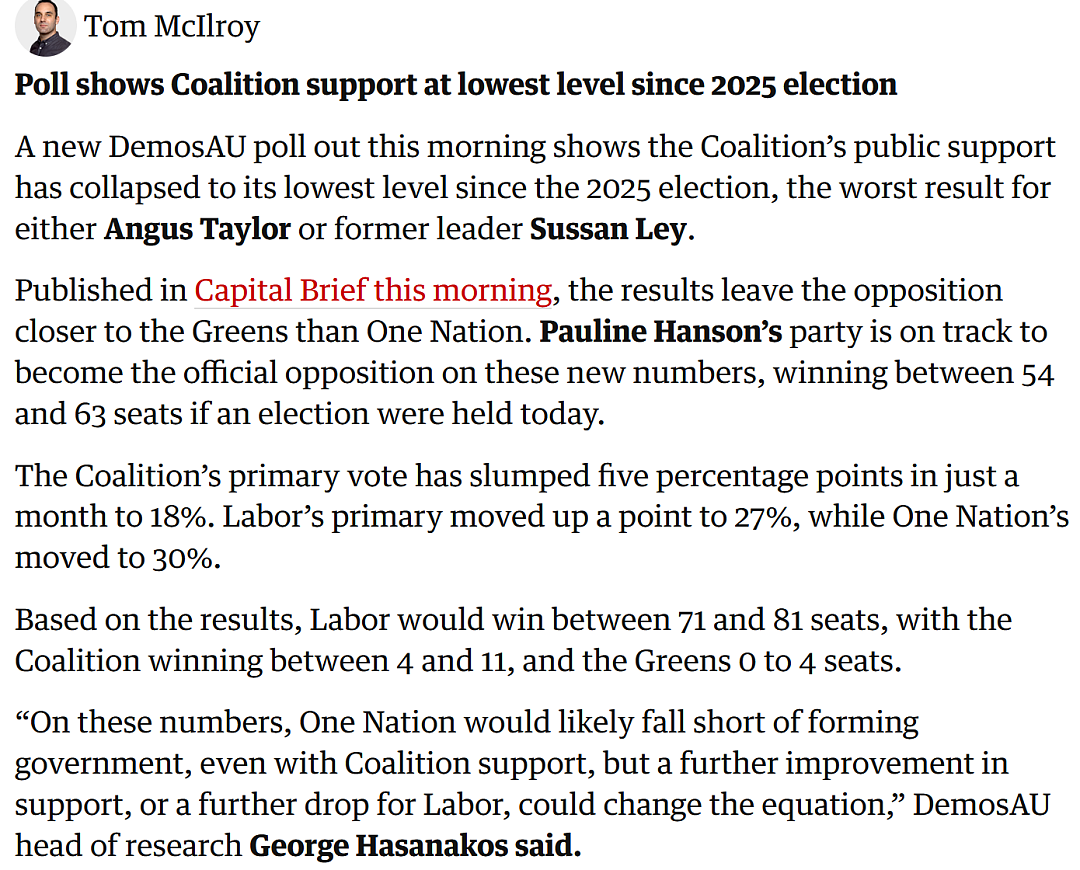
Task: Click DemosAU before head of research
Action: (x=981, y=804)
